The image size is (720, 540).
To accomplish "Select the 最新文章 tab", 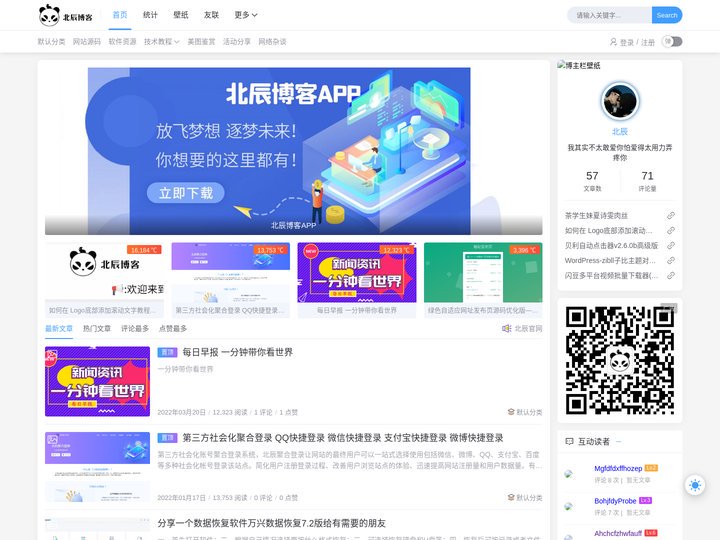I will click(59, 329).
